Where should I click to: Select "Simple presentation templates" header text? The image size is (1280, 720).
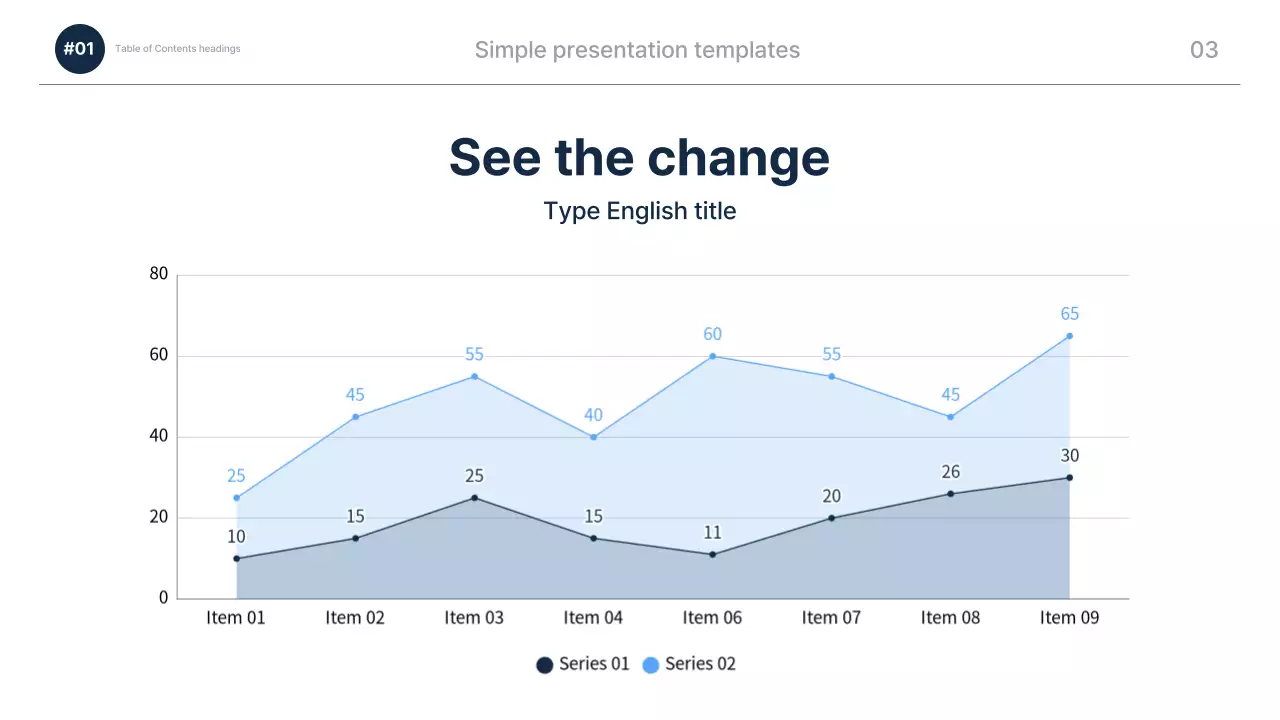(637, 50)
